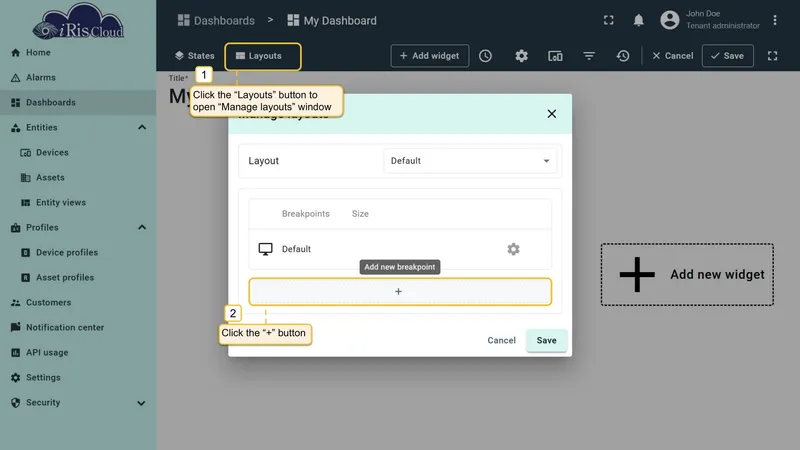Click the Layouts button
The height and width of the screenshot is (450, 800).
click(x=263, y=56)
